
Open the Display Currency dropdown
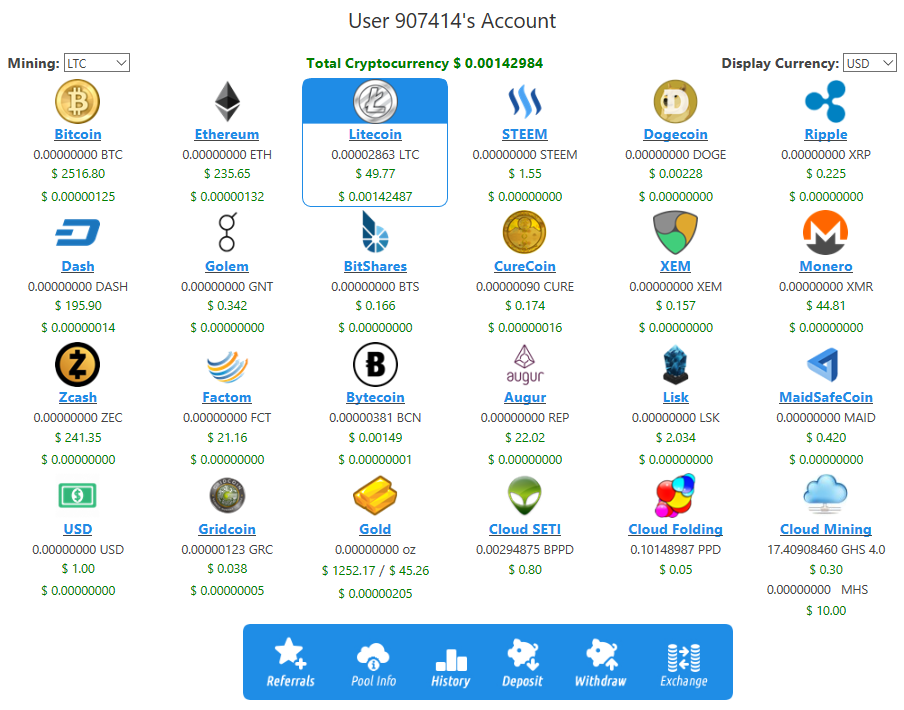(x=869, y=63)
